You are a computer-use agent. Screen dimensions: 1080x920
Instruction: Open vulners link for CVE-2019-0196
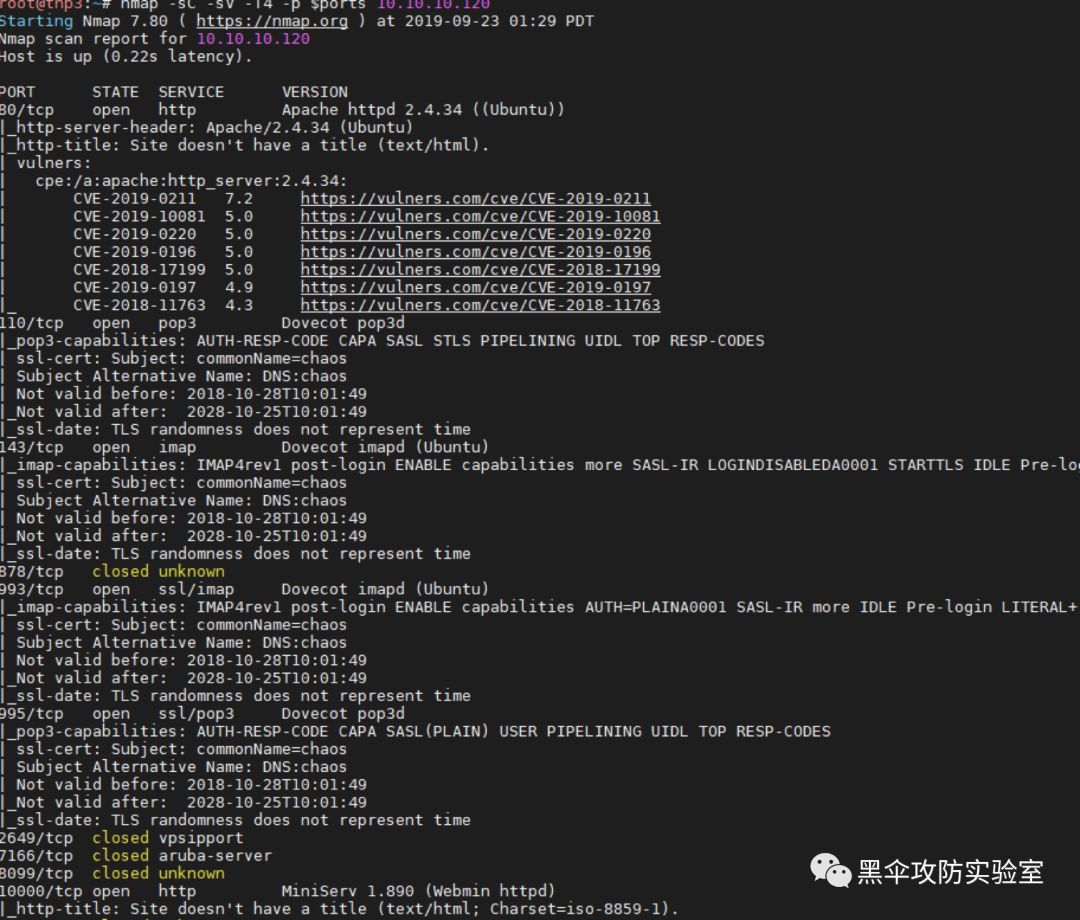(x=475, y=252)
